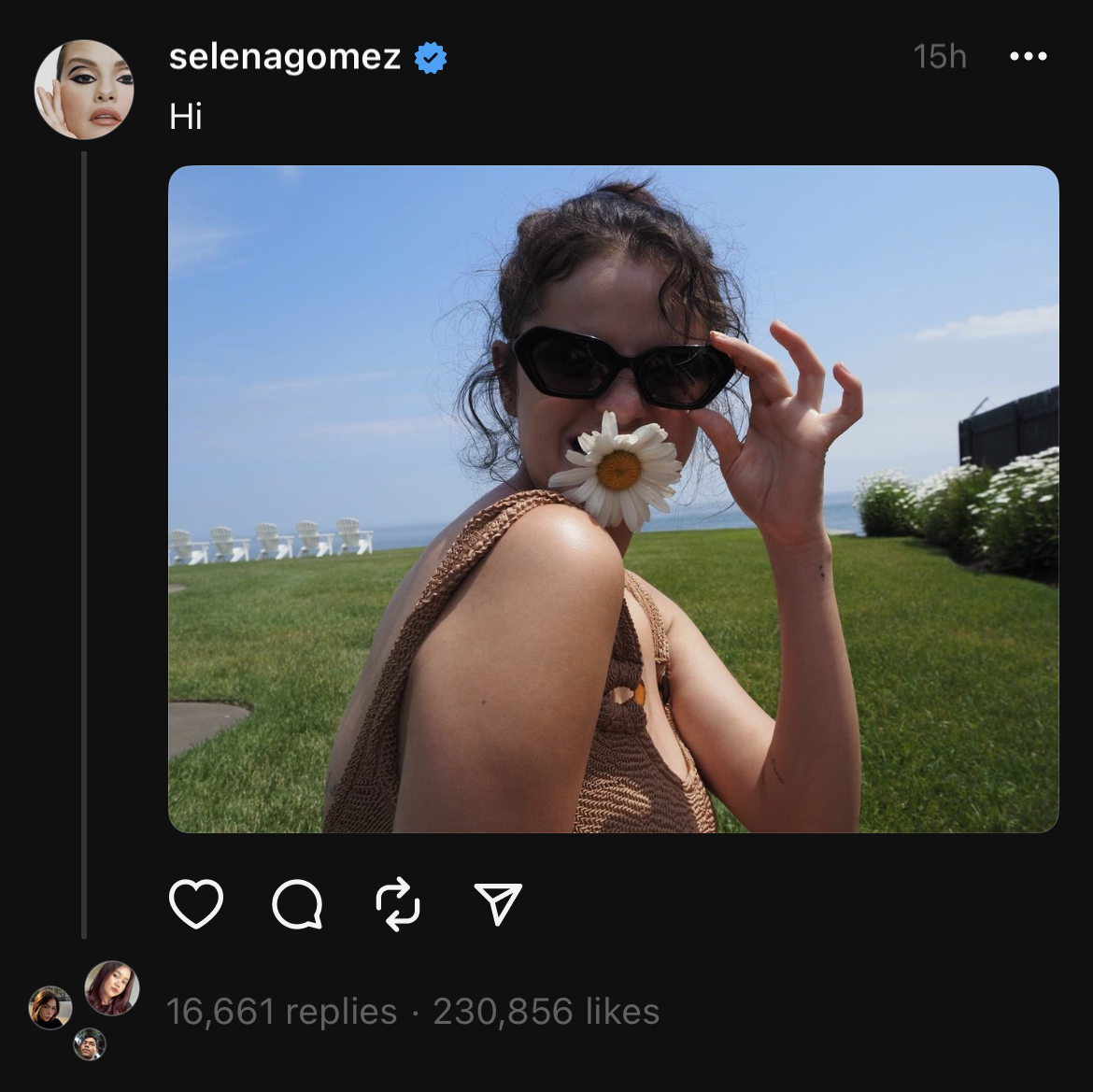Viewport: 1093px width, 1092px height.
Task: View the 230,856 likes list
Action: pyautogui.click(x=546, y=1012)
